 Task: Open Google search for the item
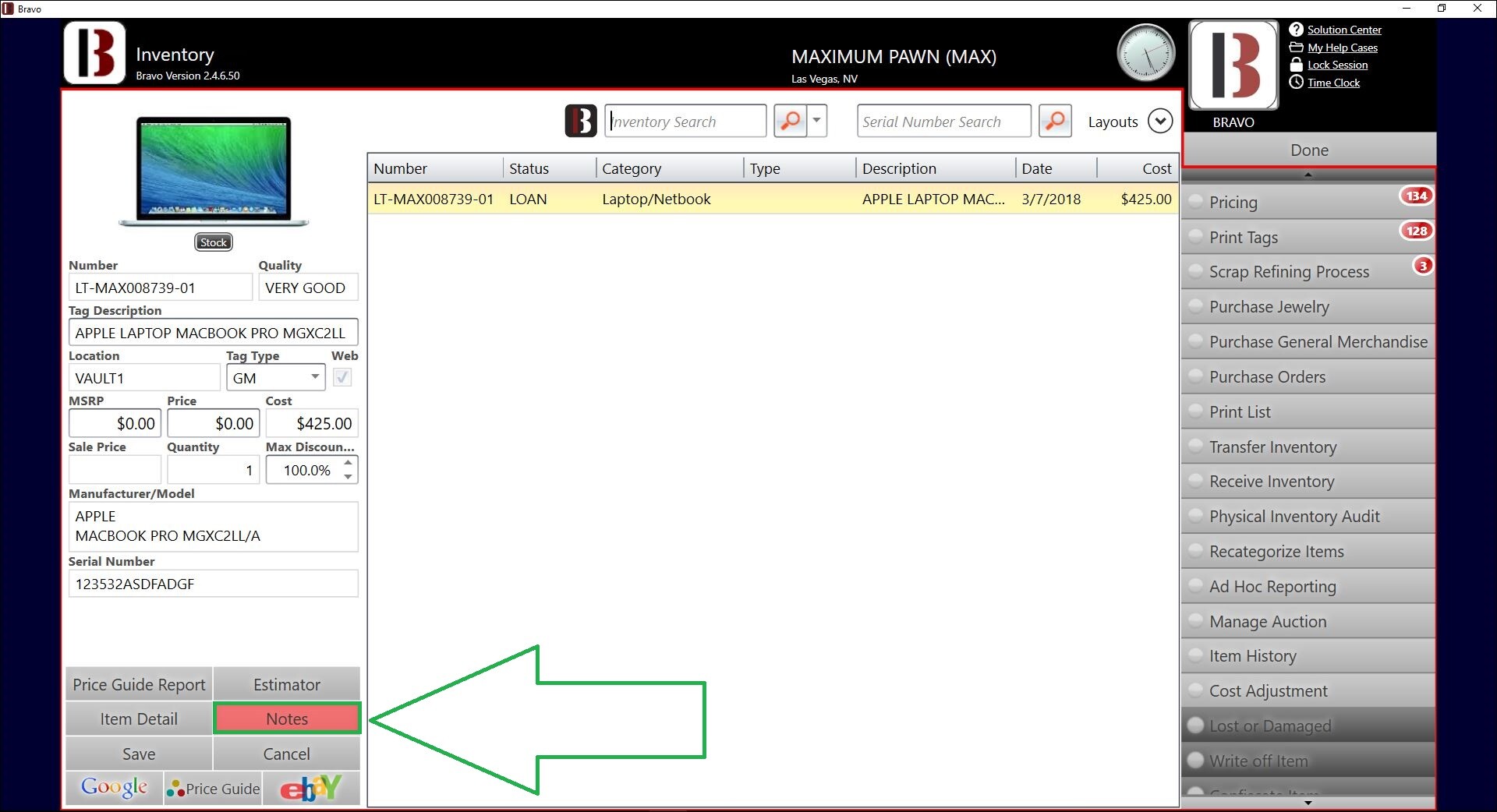coord(114,788)
